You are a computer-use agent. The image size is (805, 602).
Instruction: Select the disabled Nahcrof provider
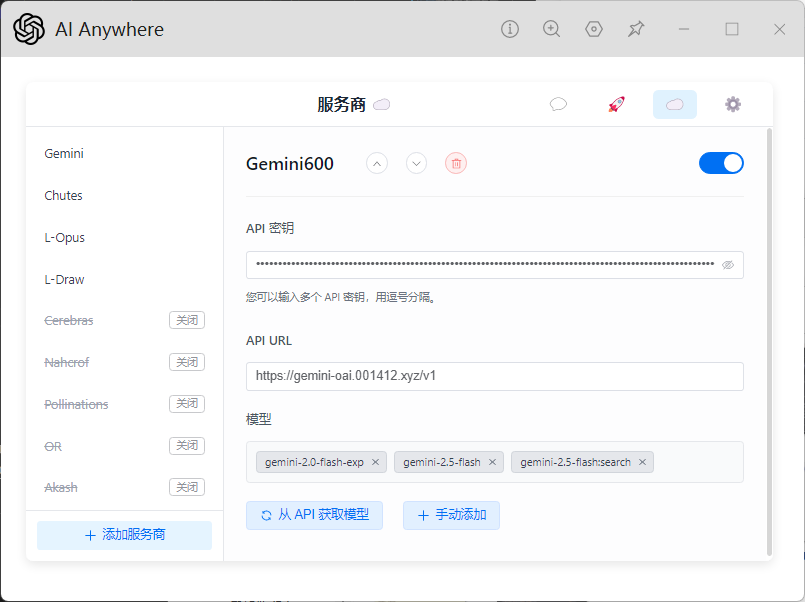tap(67, 363)
